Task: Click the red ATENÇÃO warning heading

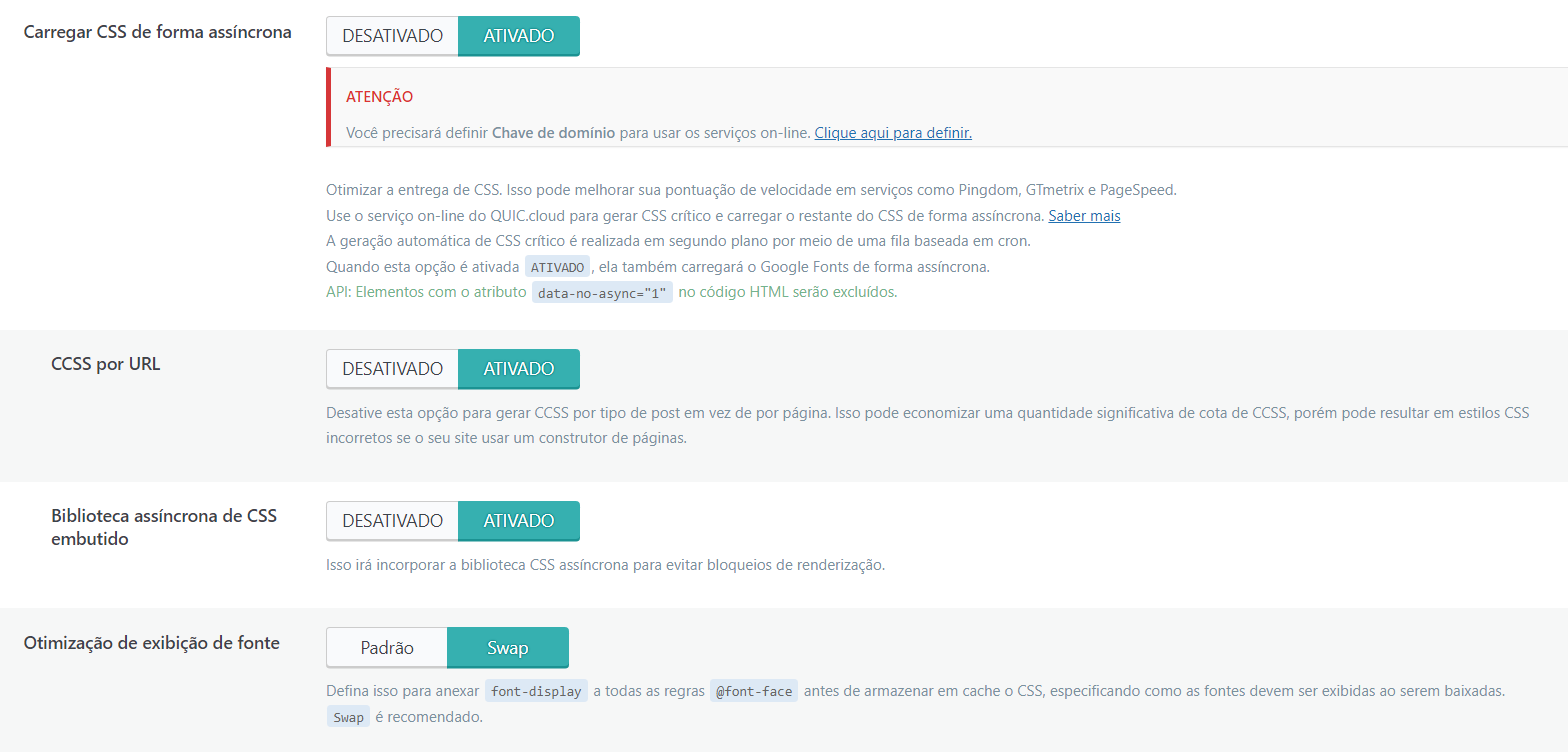Action: pos(379,97)
